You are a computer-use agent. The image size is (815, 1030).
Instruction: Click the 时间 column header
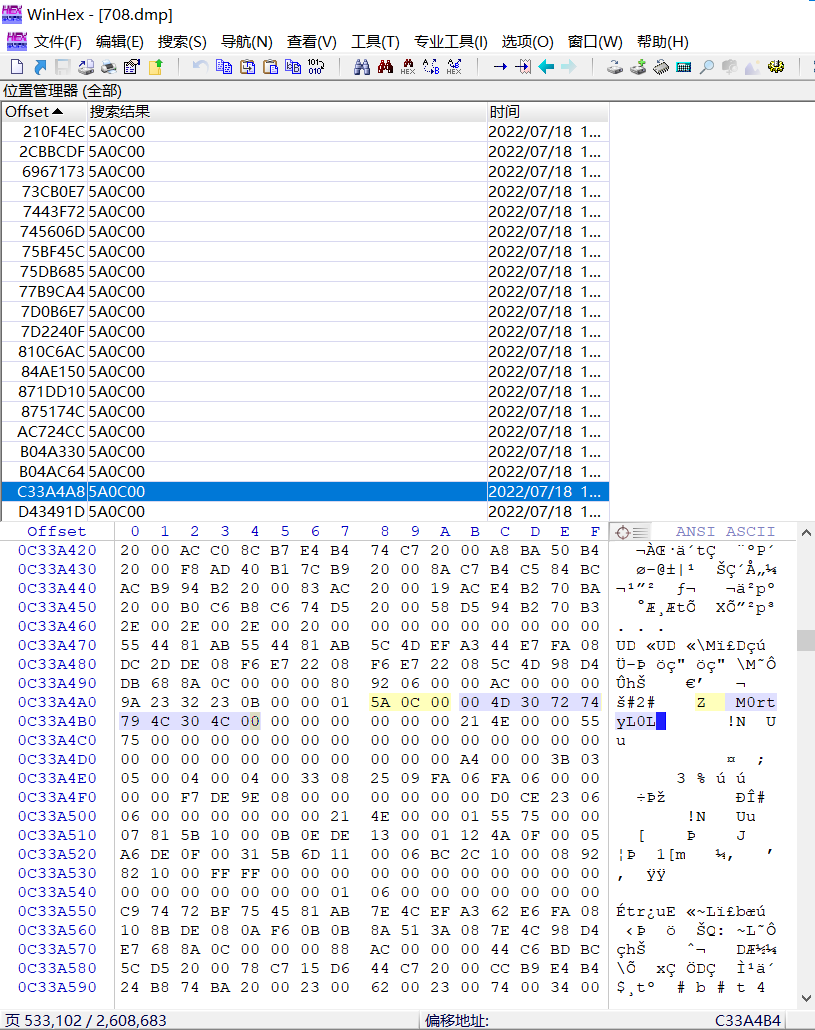pyautogui.click(x=504, y=111)
